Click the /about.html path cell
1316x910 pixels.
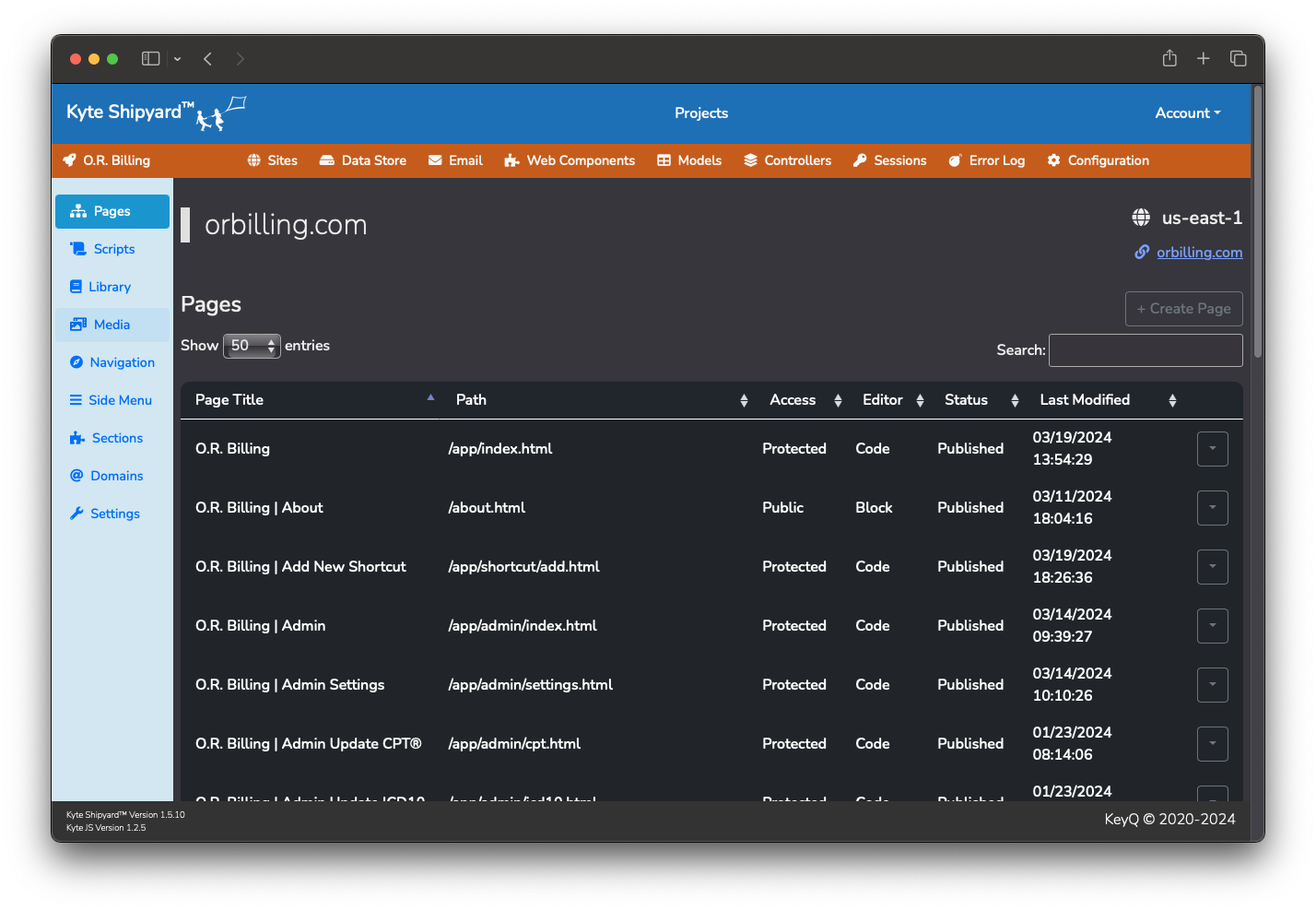click(x=487, y=508)
